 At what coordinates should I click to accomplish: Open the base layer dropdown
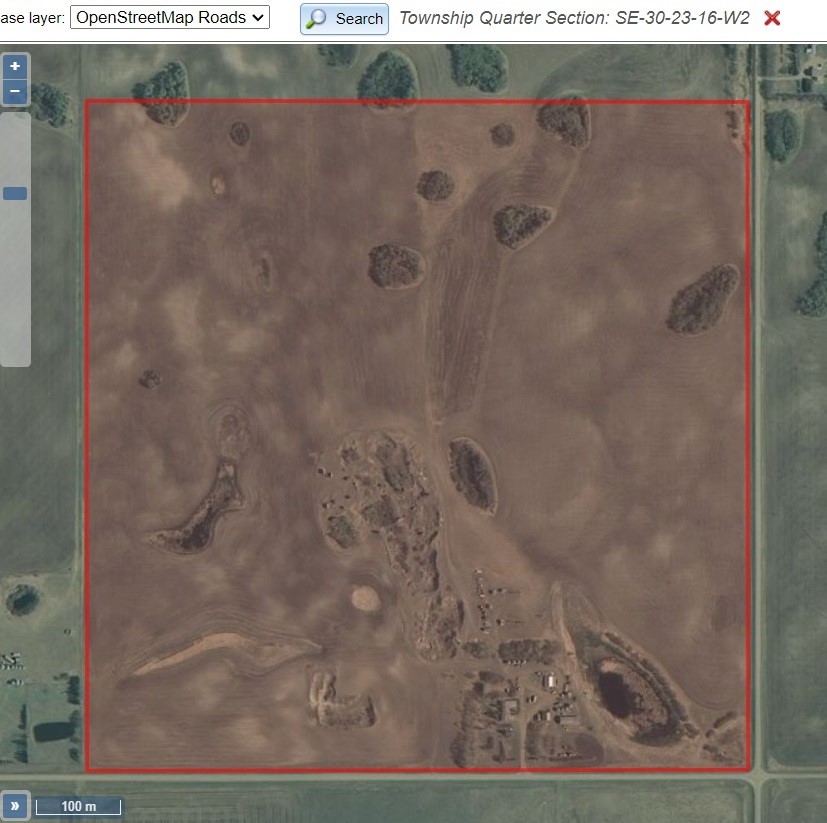pos(170,17)
